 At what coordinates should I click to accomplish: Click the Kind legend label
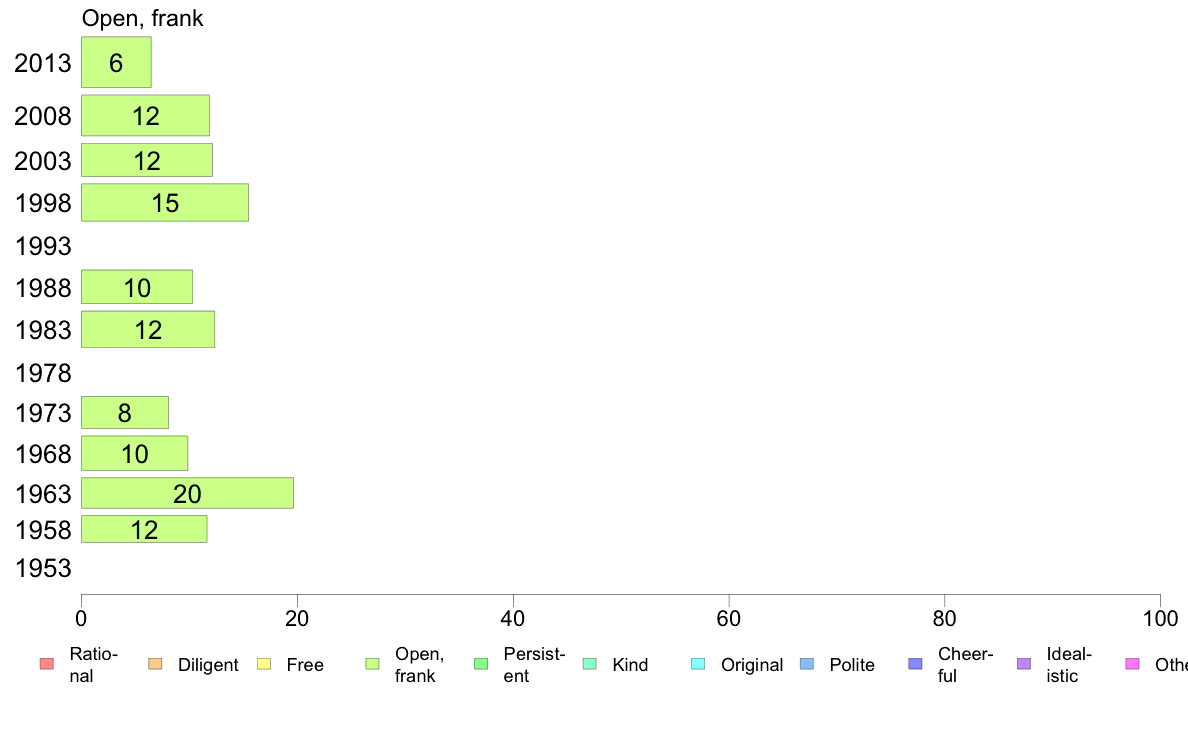(630, 665)
